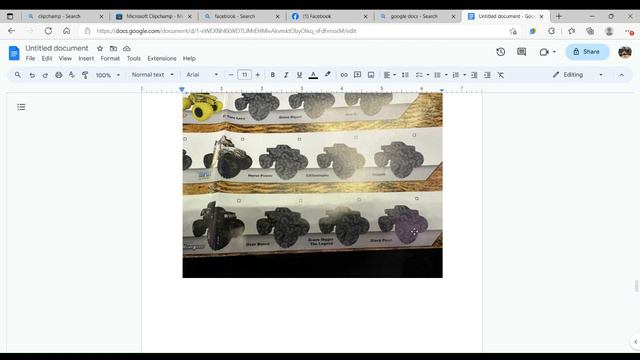Toggle bold formatting
640x360 pixels.
[273, 75]
